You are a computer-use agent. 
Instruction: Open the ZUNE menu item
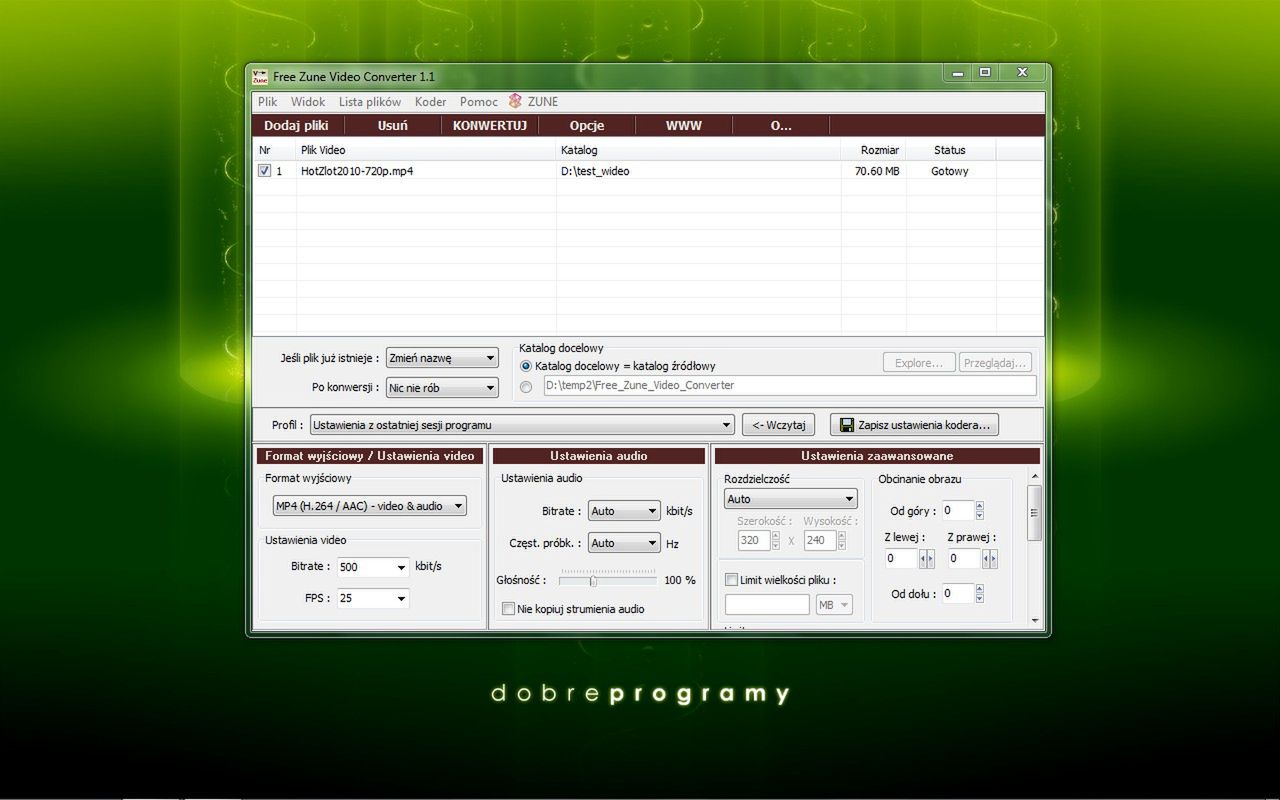pyautogui.click(x=543, y=102)
